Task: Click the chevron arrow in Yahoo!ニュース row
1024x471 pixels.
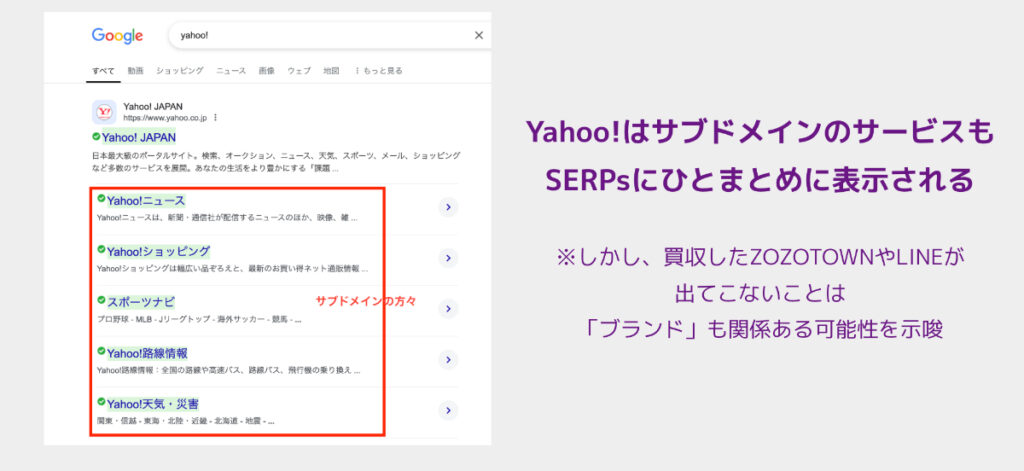Action: pos(448,207)
